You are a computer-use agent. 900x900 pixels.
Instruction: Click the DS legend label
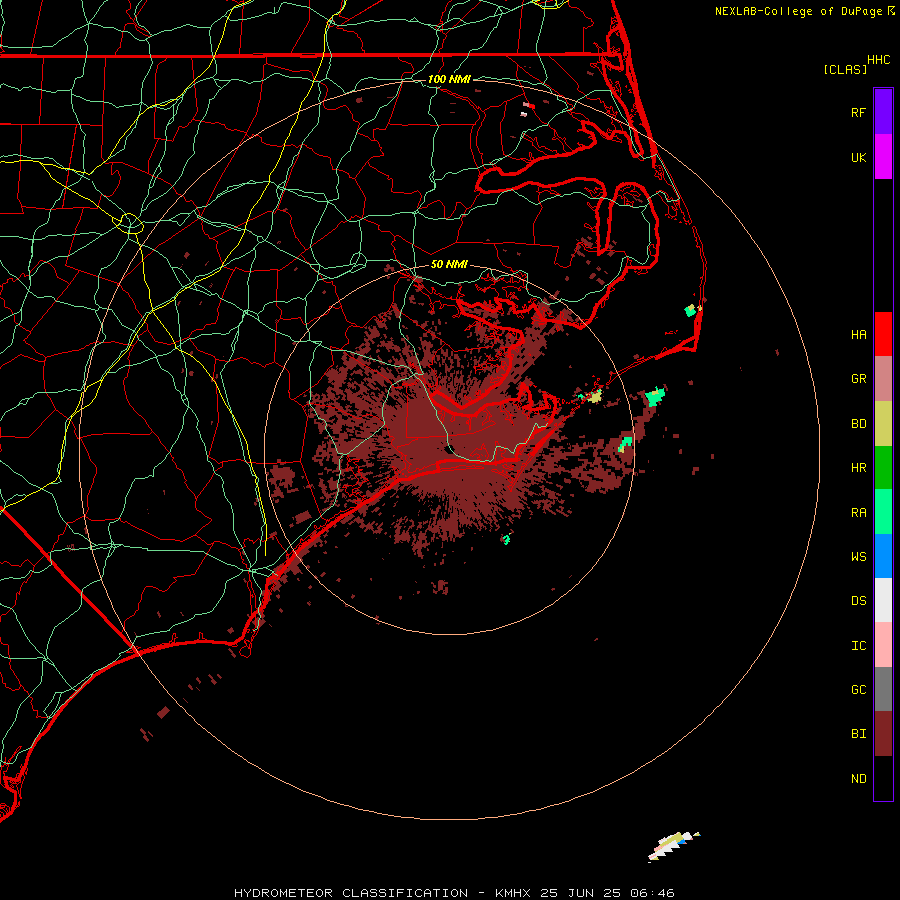pyautogui.click(x=859, y=601)
